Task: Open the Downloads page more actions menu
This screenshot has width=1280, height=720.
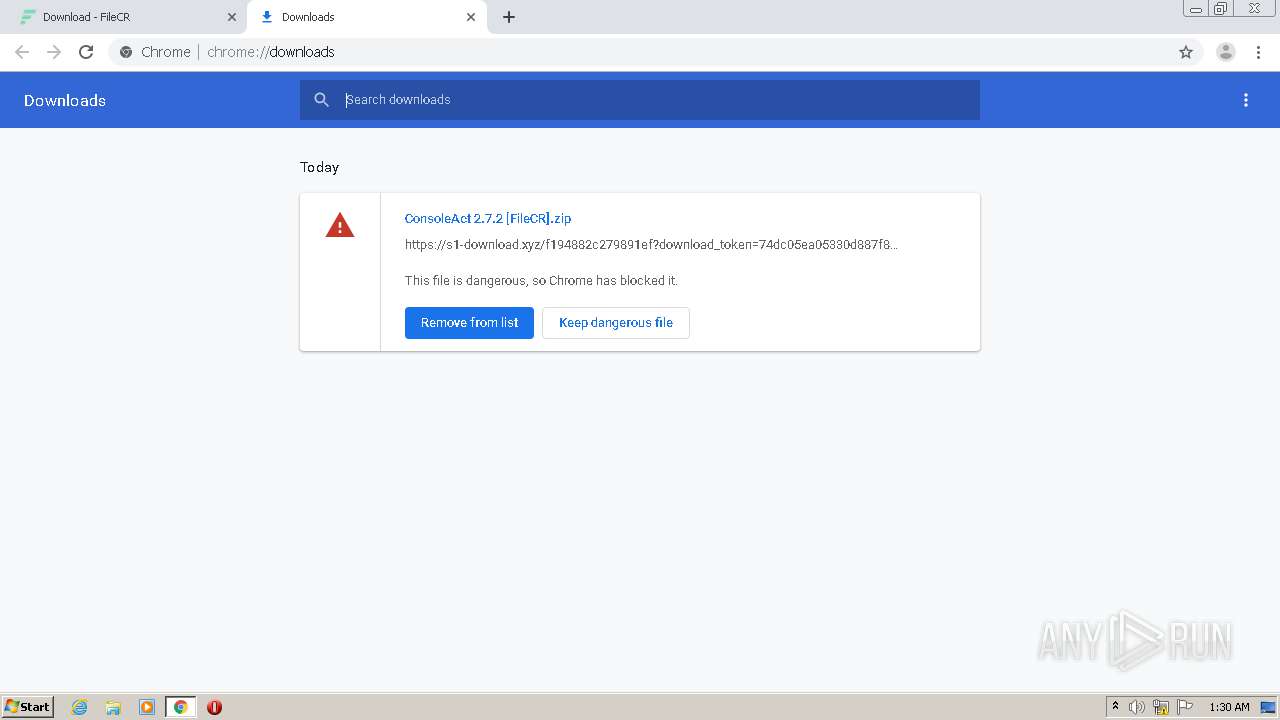Action: click(1246, 100)
